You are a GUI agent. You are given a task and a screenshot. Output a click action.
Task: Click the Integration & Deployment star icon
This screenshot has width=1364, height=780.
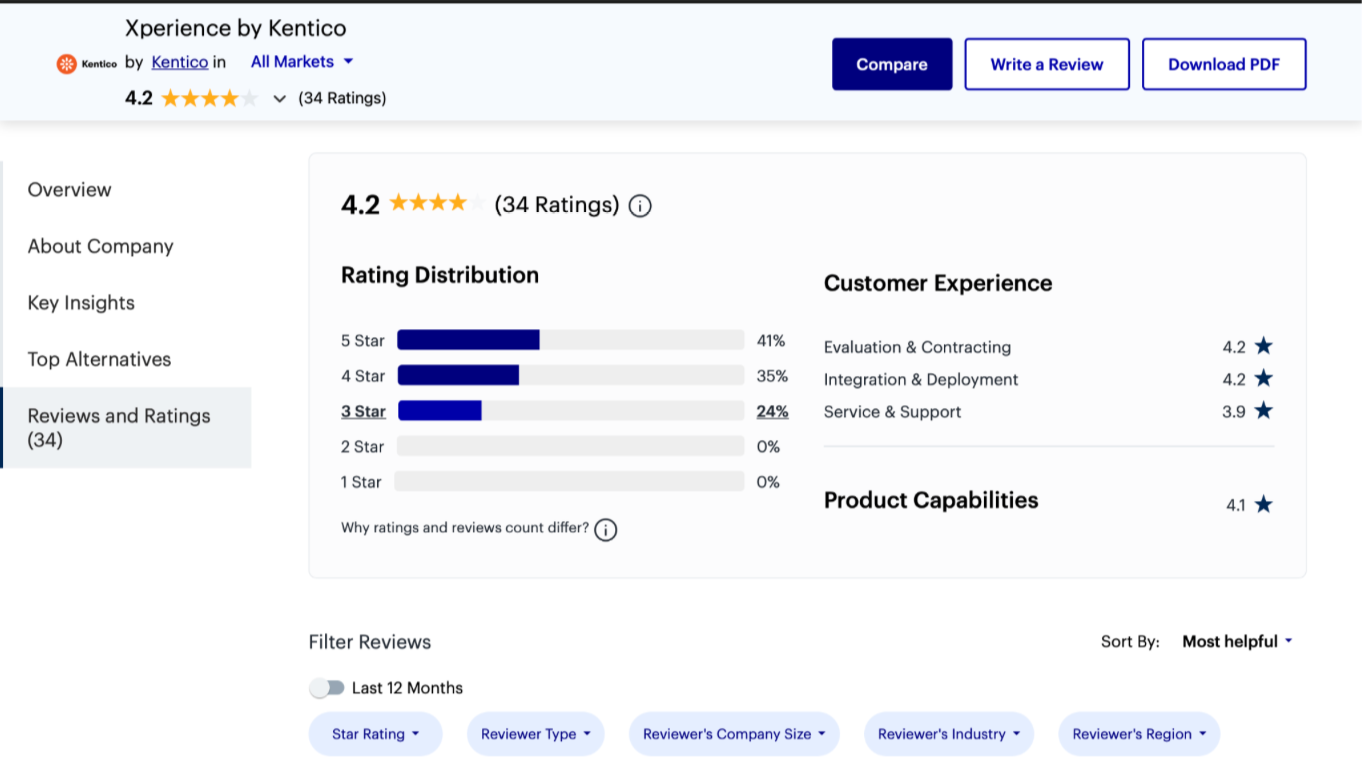(x=1263, y=379)
